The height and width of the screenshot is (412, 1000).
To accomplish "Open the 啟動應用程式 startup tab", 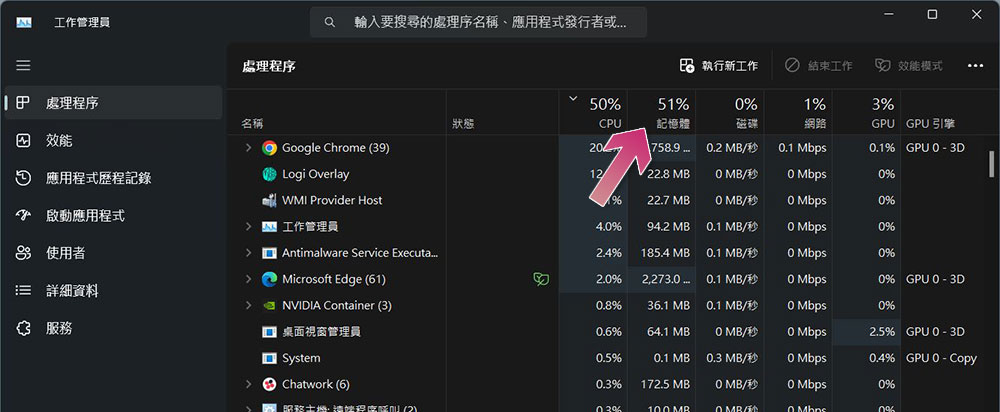I will click(x=114, y=216).
